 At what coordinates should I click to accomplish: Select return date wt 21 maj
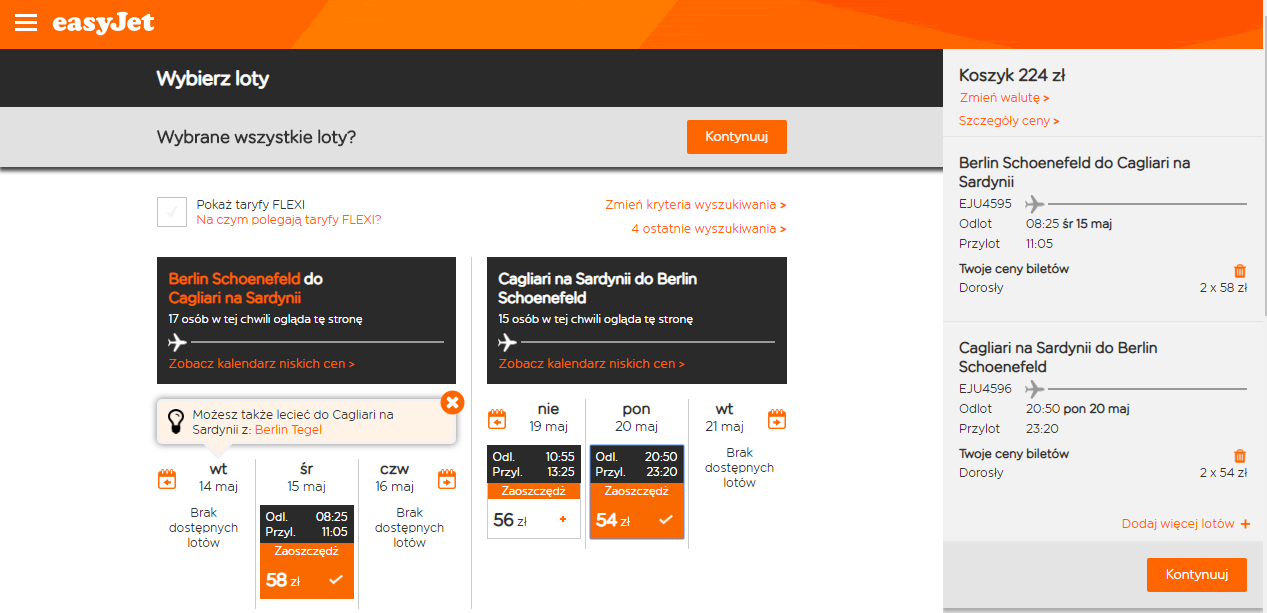(x=724, y=417)
